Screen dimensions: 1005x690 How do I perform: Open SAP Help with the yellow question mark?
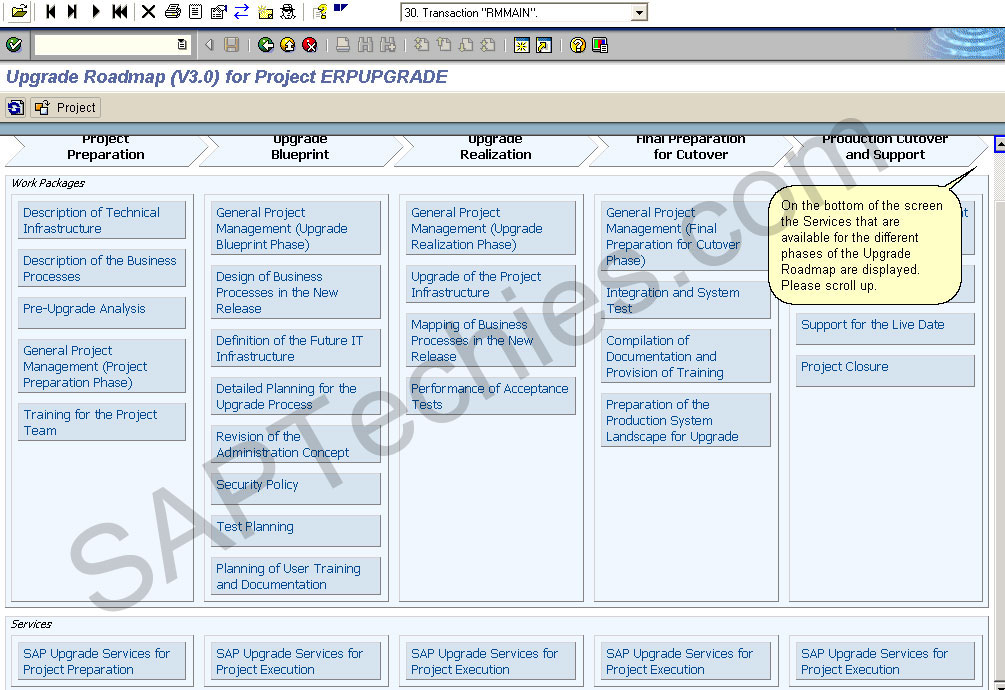pyautogui.click(x=577, y=45)
